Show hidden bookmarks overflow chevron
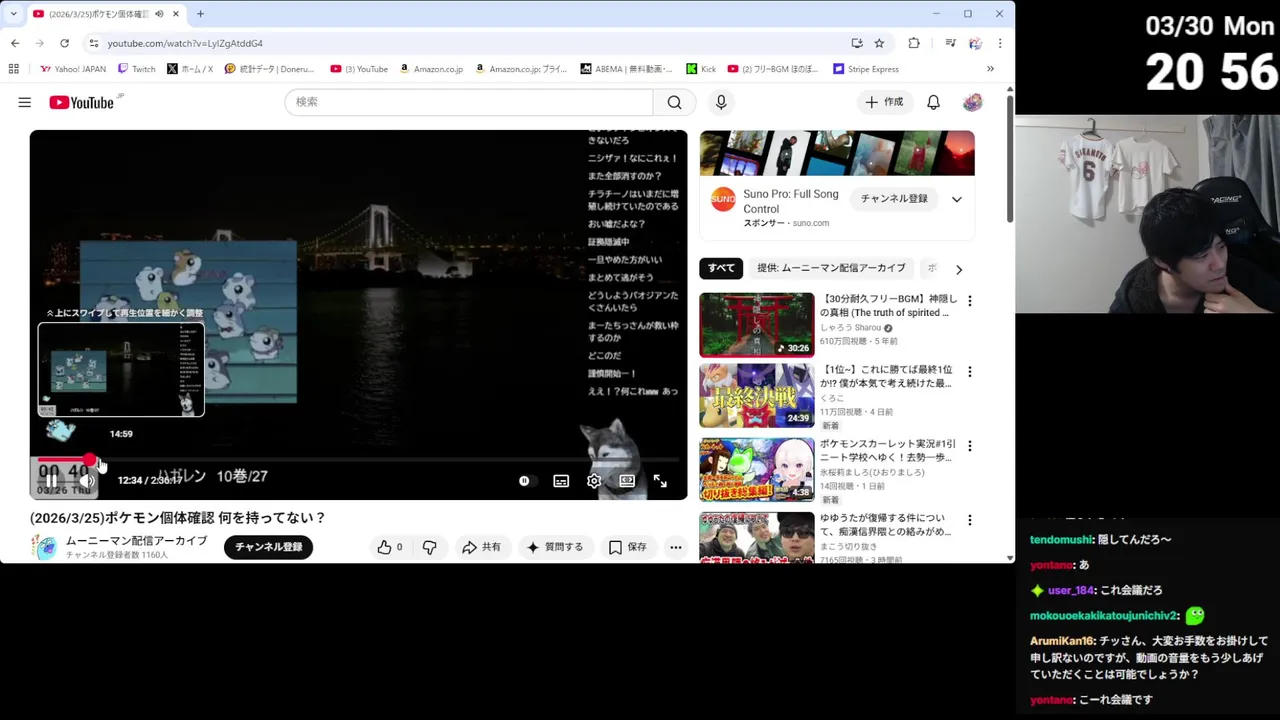The image size is (1280, 720). (x=990, y=69)
